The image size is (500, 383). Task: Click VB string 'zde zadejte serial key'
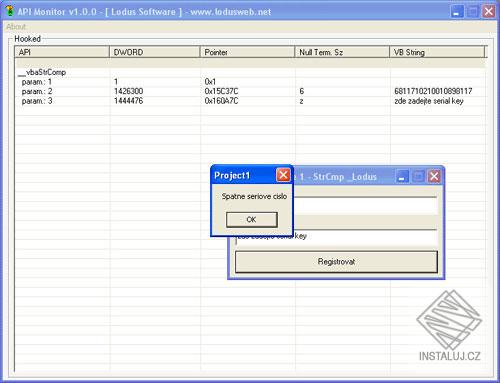[429, 101]
